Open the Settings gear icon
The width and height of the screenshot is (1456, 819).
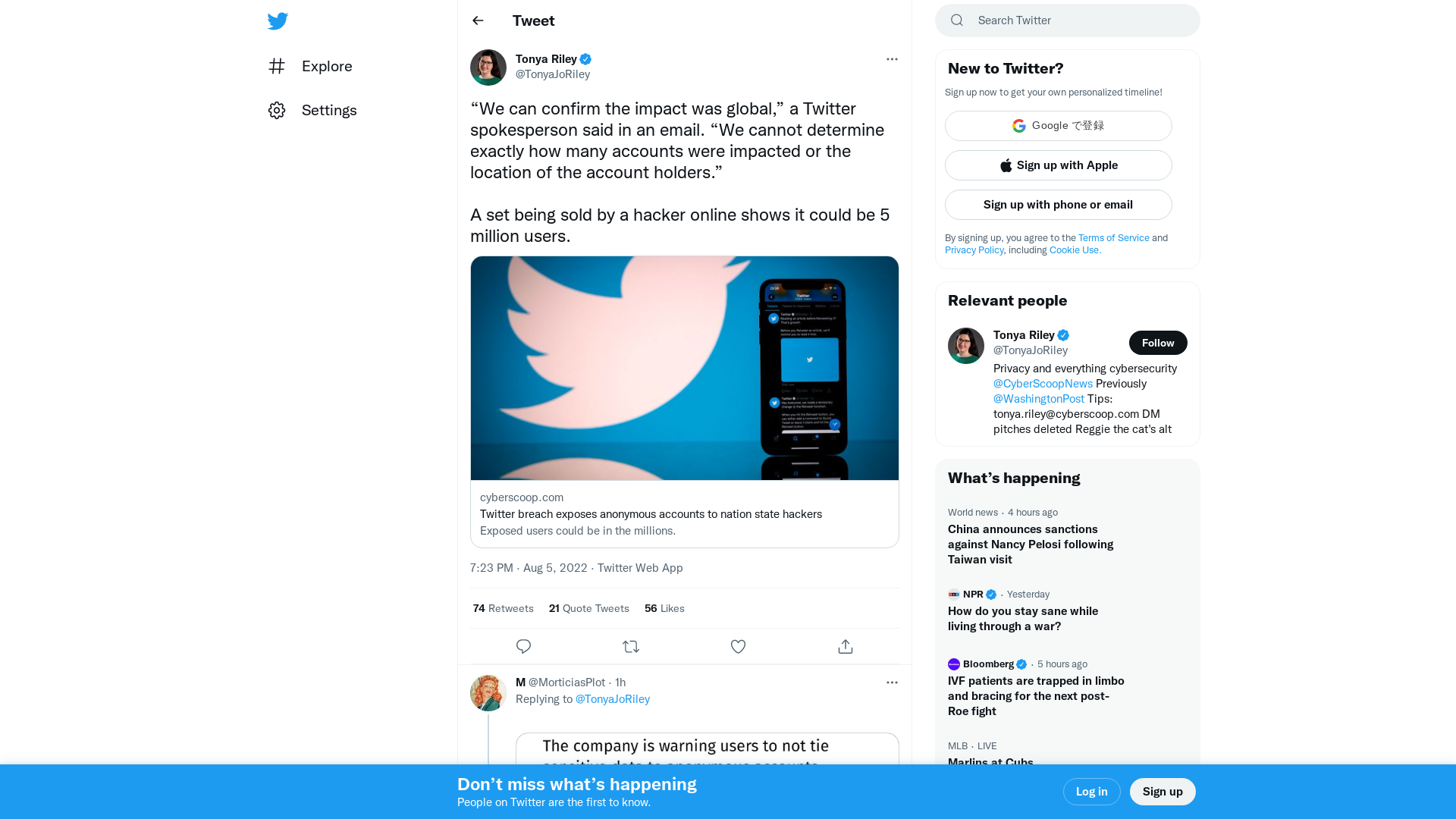tap(277, 110)
